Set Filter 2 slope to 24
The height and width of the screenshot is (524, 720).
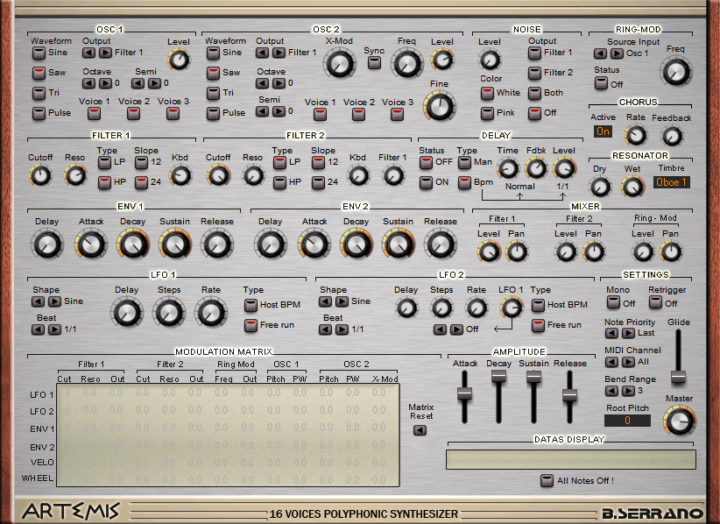(319, 182)
